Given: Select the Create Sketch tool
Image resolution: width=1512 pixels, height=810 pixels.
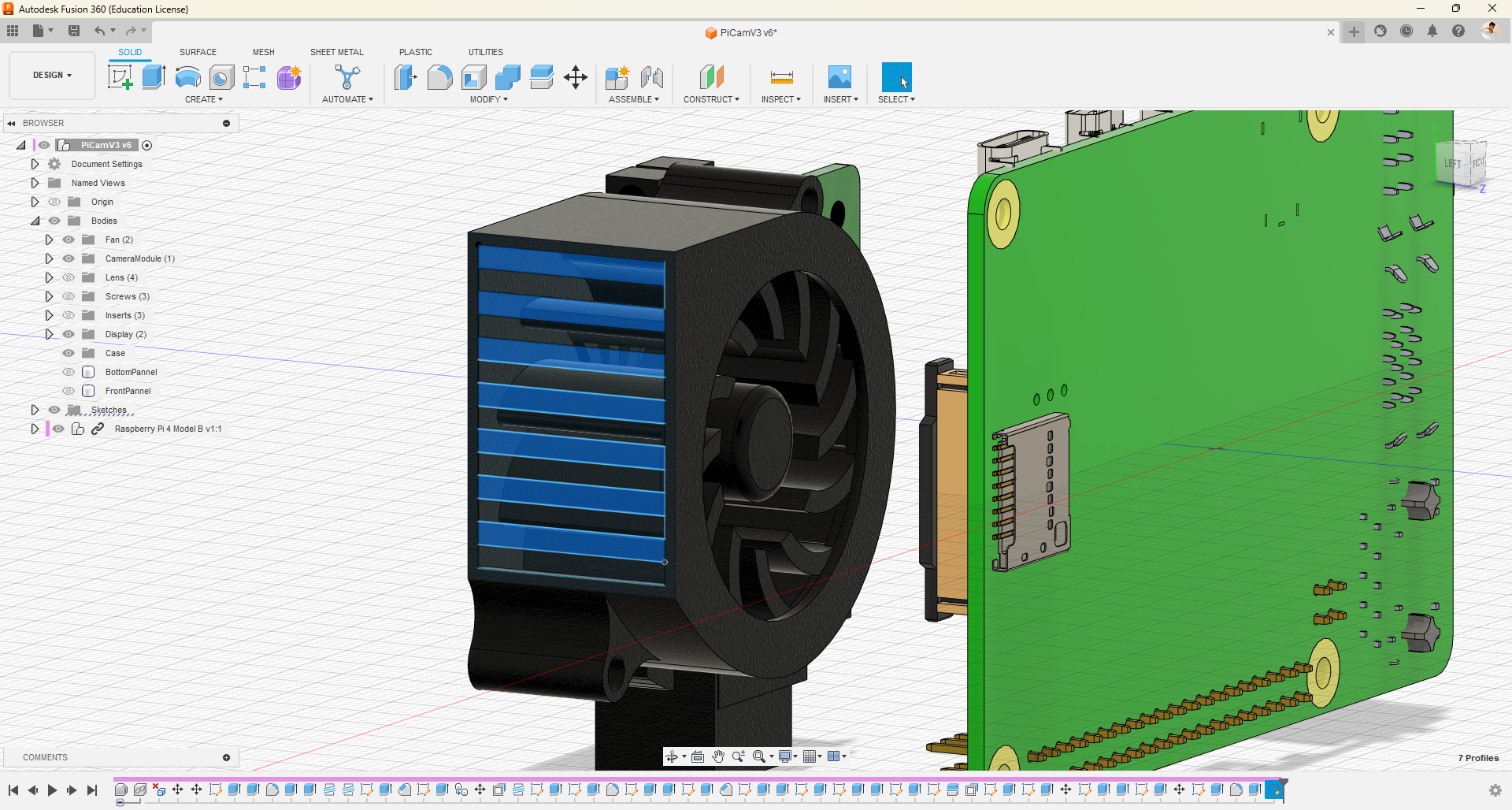Looking at the screenshot, I should (120, 77).
